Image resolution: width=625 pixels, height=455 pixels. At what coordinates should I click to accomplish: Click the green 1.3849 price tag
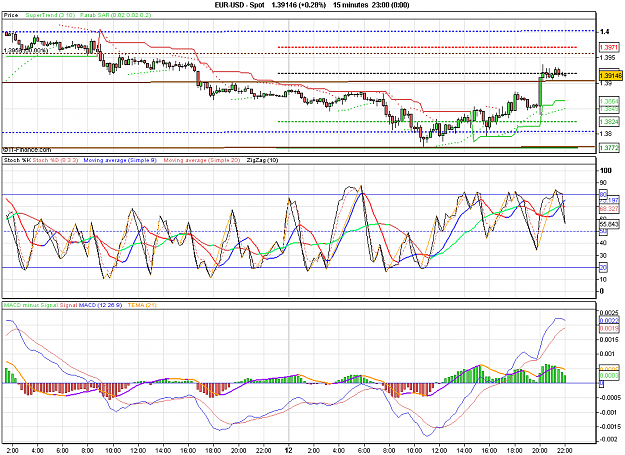pyautogui.click(x=609, y=109)
